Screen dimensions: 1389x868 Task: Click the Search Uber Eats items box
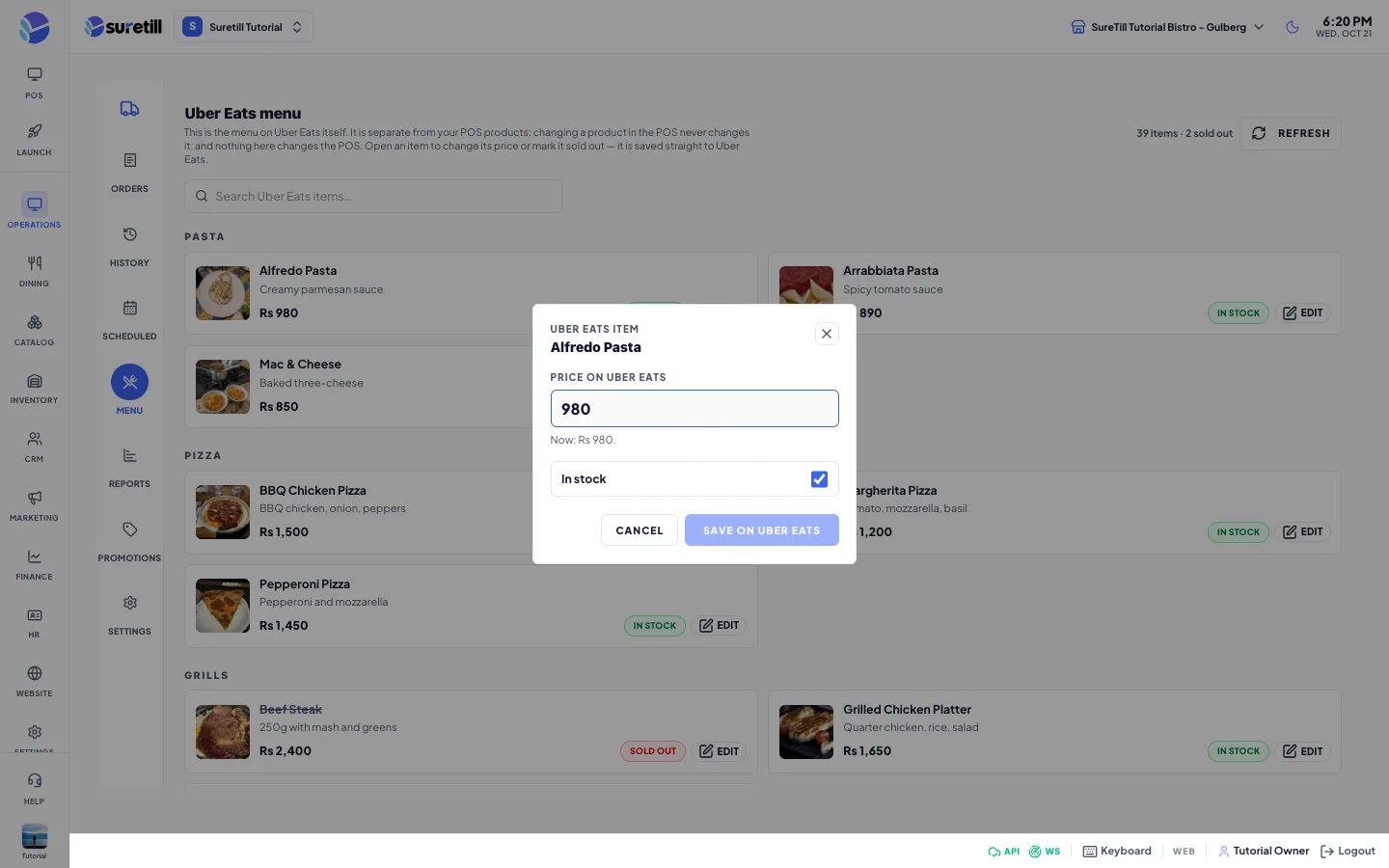373,196
